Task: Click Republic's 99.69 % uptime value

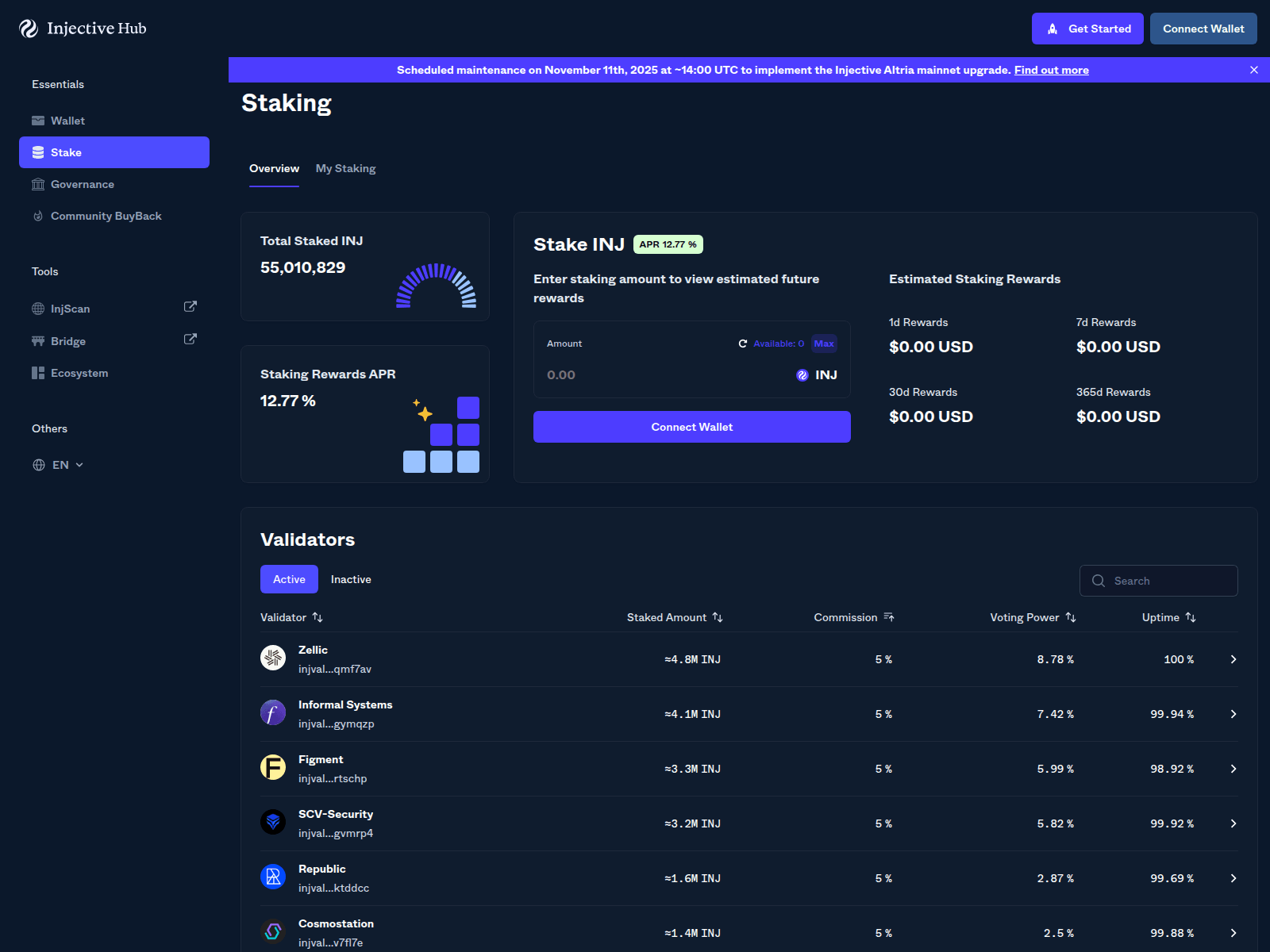Action: pyautogui.click(x=1172, y=878)
